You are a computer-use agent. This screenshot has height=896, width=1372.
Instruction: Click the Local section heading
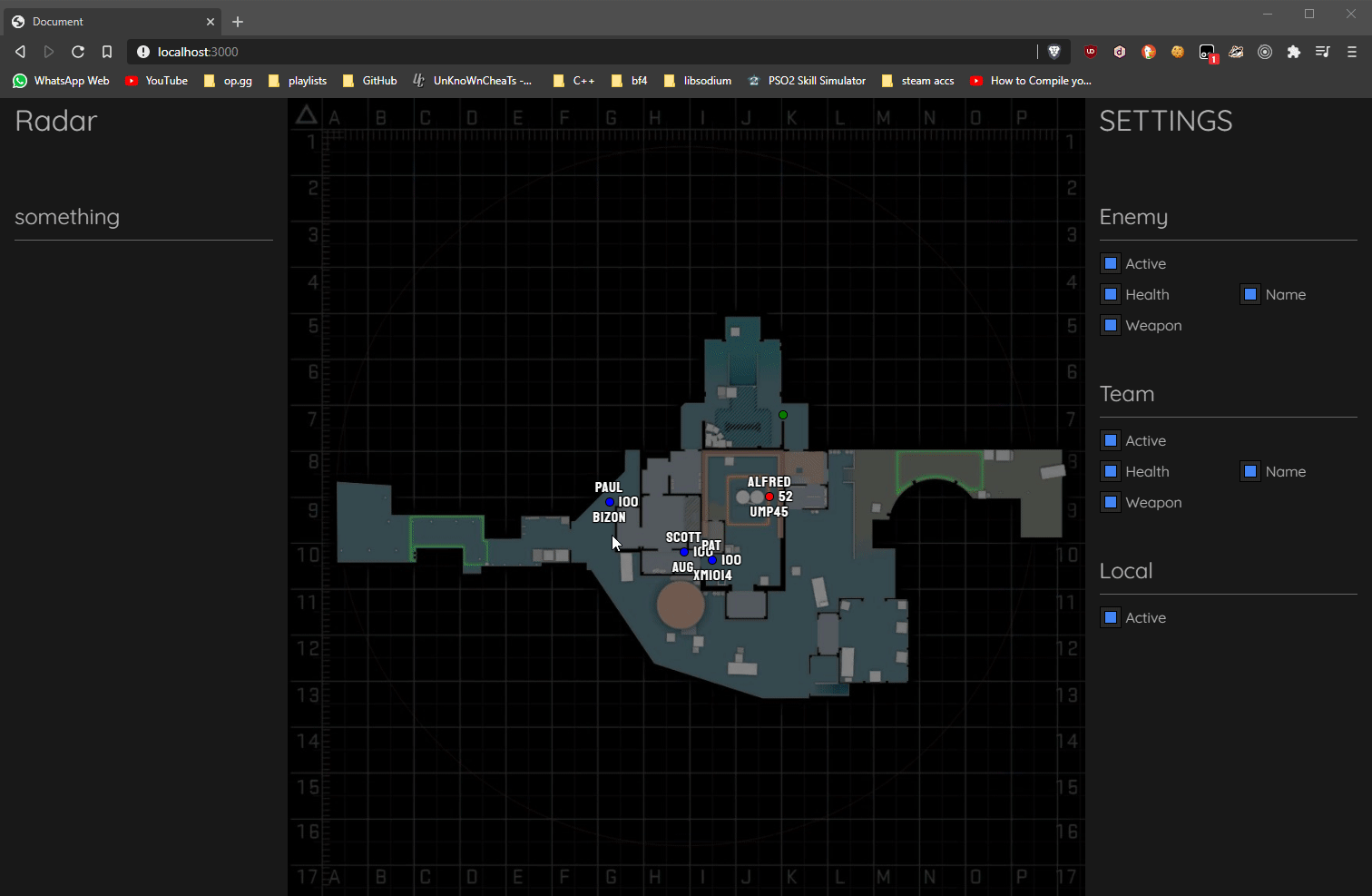pyautogui.click(x=1126, y=571)
